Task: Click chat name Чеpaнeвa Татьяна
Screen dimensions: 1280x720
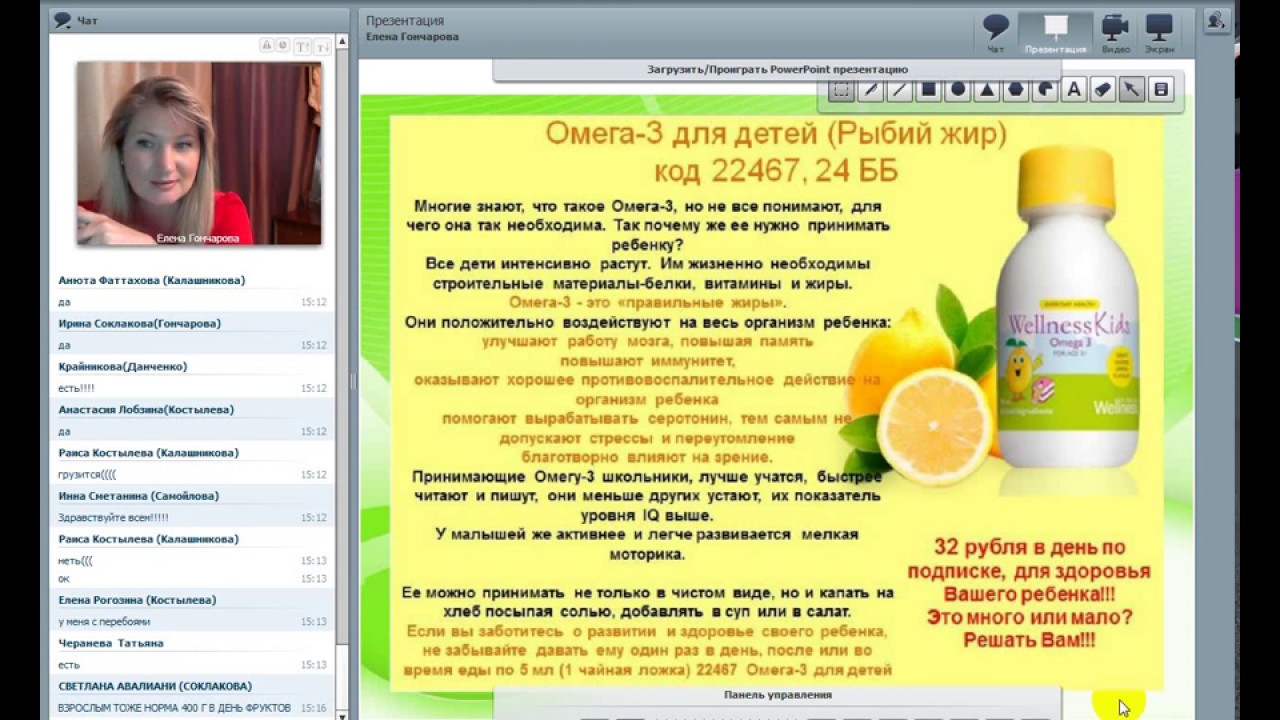Action: pos(111,643)
